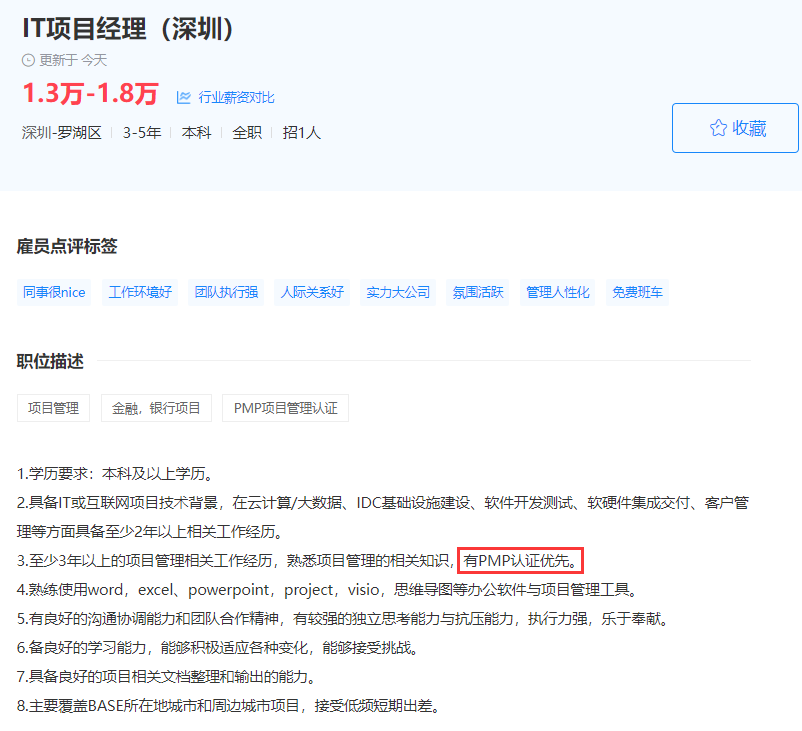Viewport: 802px width, 731px height.
Task: Click the 管理人性化 employee tag
Action: (x=558, y=292)
